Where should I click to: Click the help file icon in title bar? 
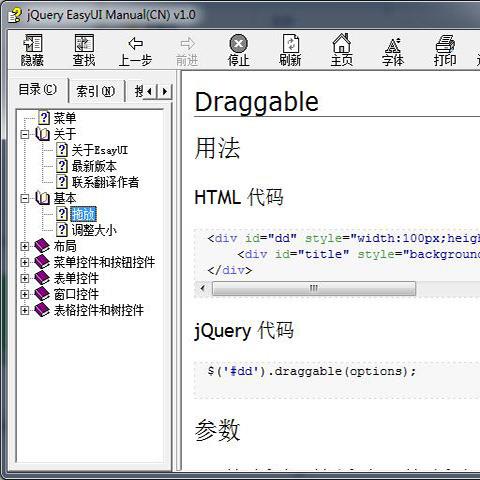(x=15, y=15)
